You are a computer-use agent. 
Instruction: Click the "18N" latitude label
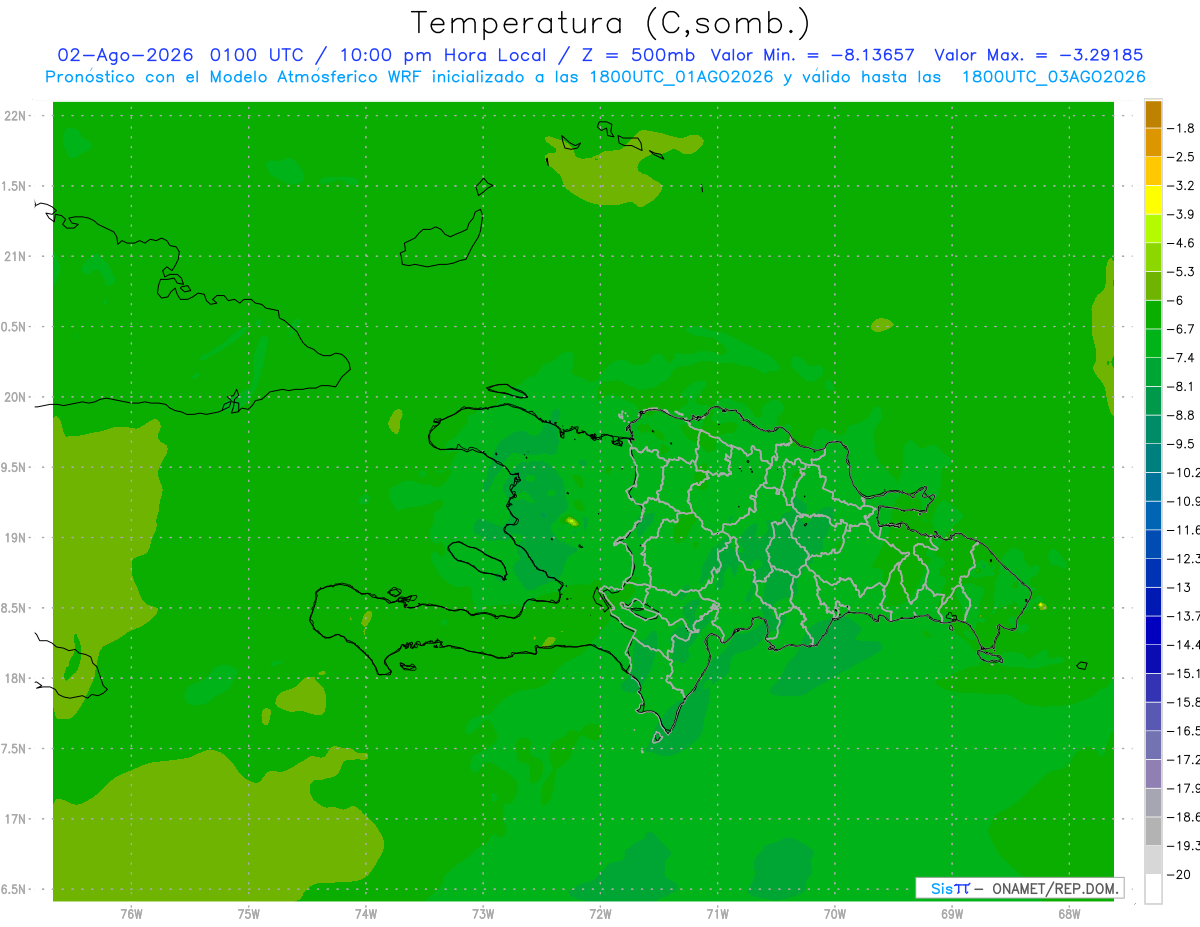pos(17,678)
